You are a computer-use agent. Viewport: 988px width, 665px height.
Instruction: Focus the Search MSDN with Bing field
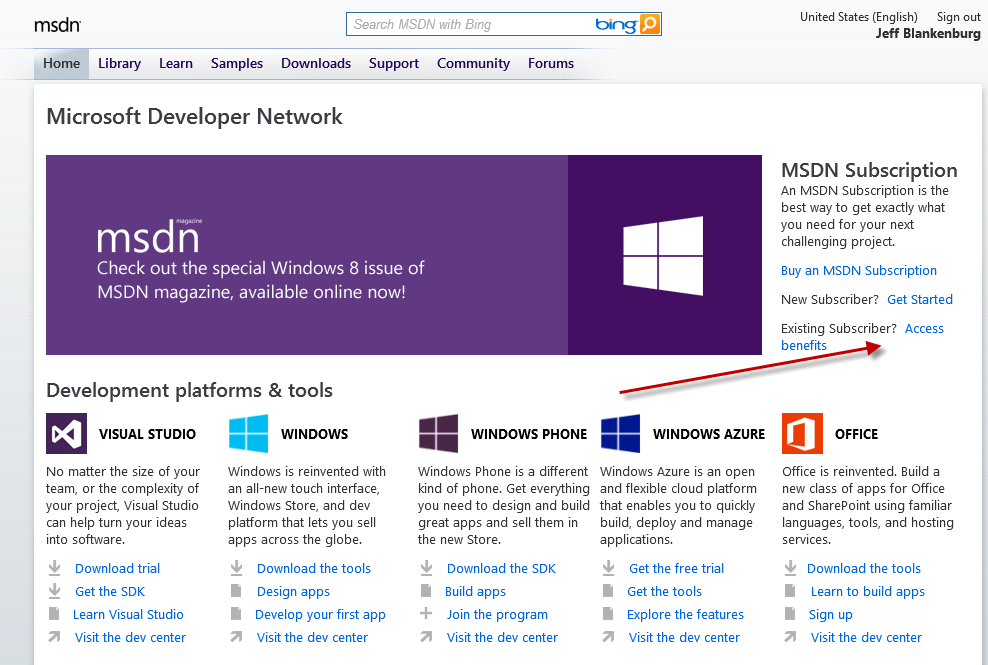coord(470,24)
